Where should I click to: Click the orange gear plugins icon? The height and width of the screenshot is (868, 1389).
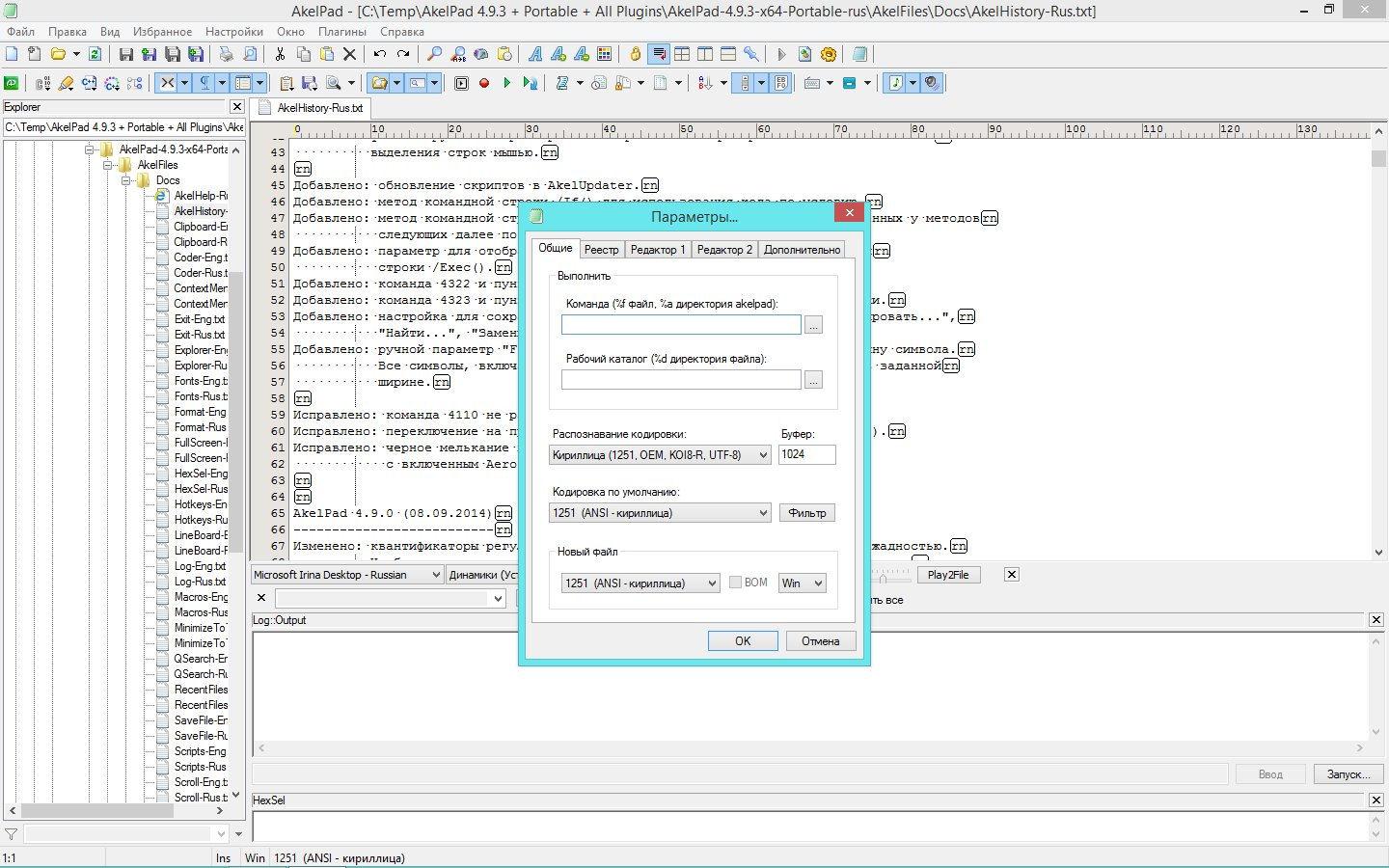coord(828,55)
